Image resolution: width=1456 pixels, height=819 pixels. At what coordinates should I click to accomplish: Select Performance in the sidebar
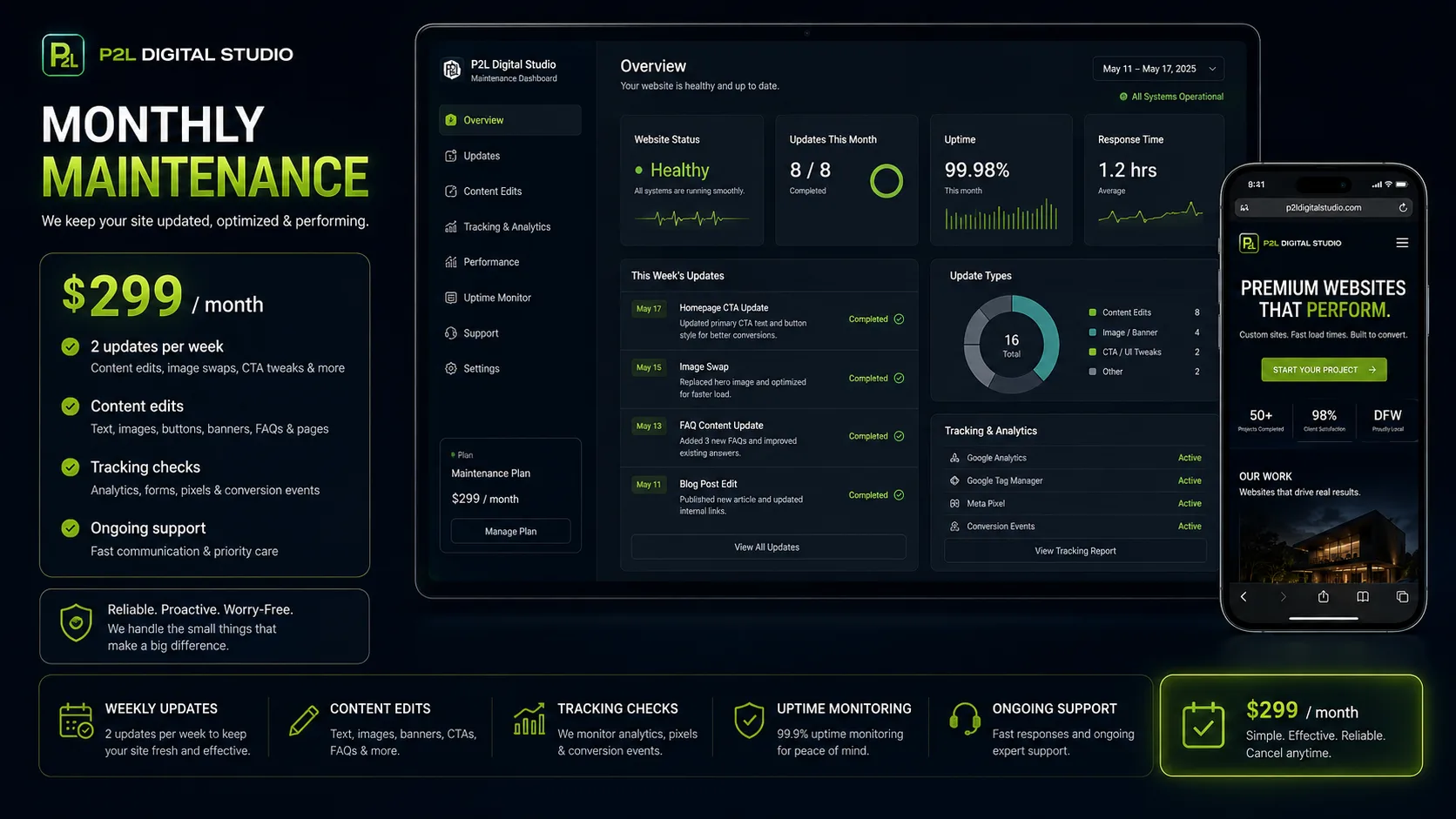[x=509, y=262]
